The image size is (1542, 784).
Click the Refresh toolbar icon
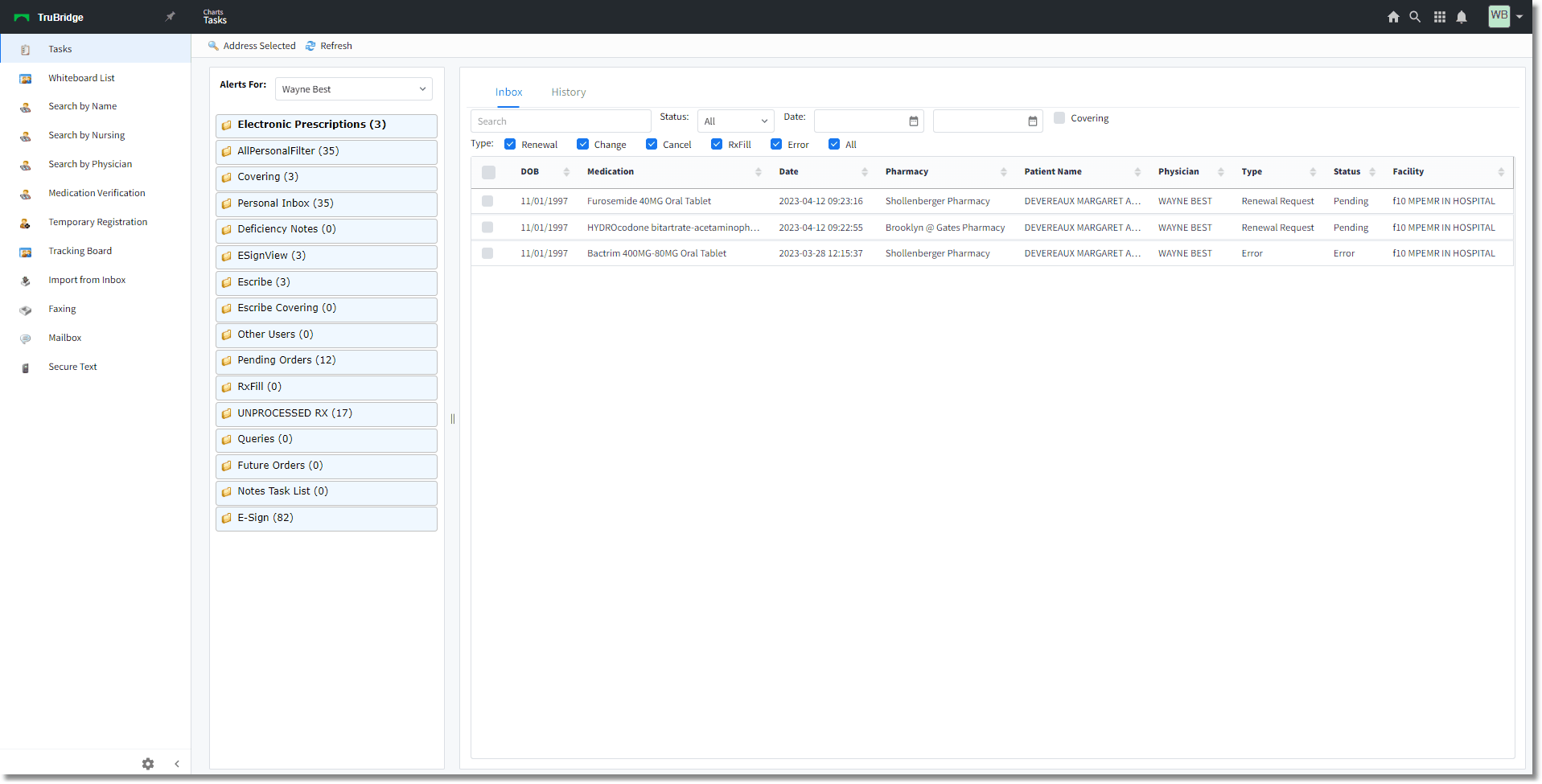[310, 46]
